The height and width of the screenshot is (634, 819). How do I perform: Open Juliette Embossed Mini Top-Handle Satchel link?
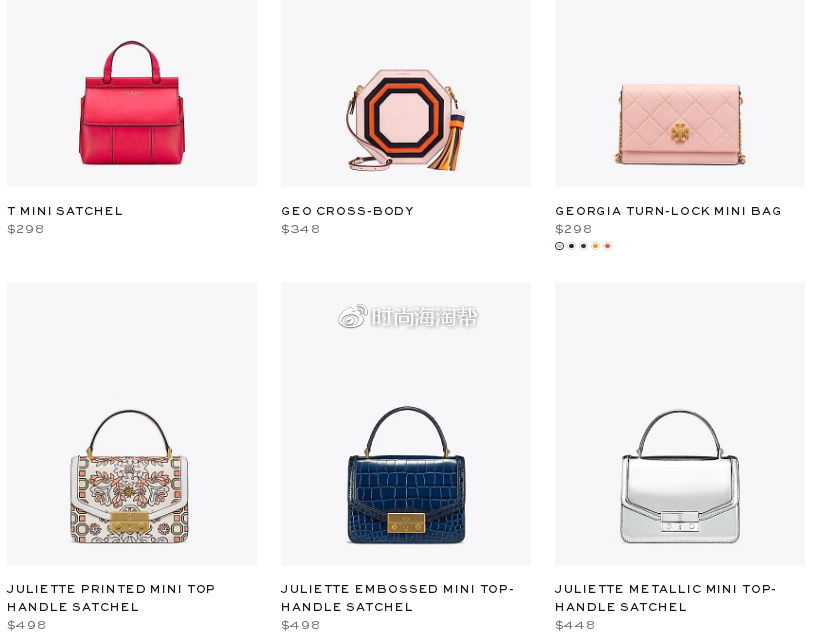pyautogui.click(x=397, y=598)
